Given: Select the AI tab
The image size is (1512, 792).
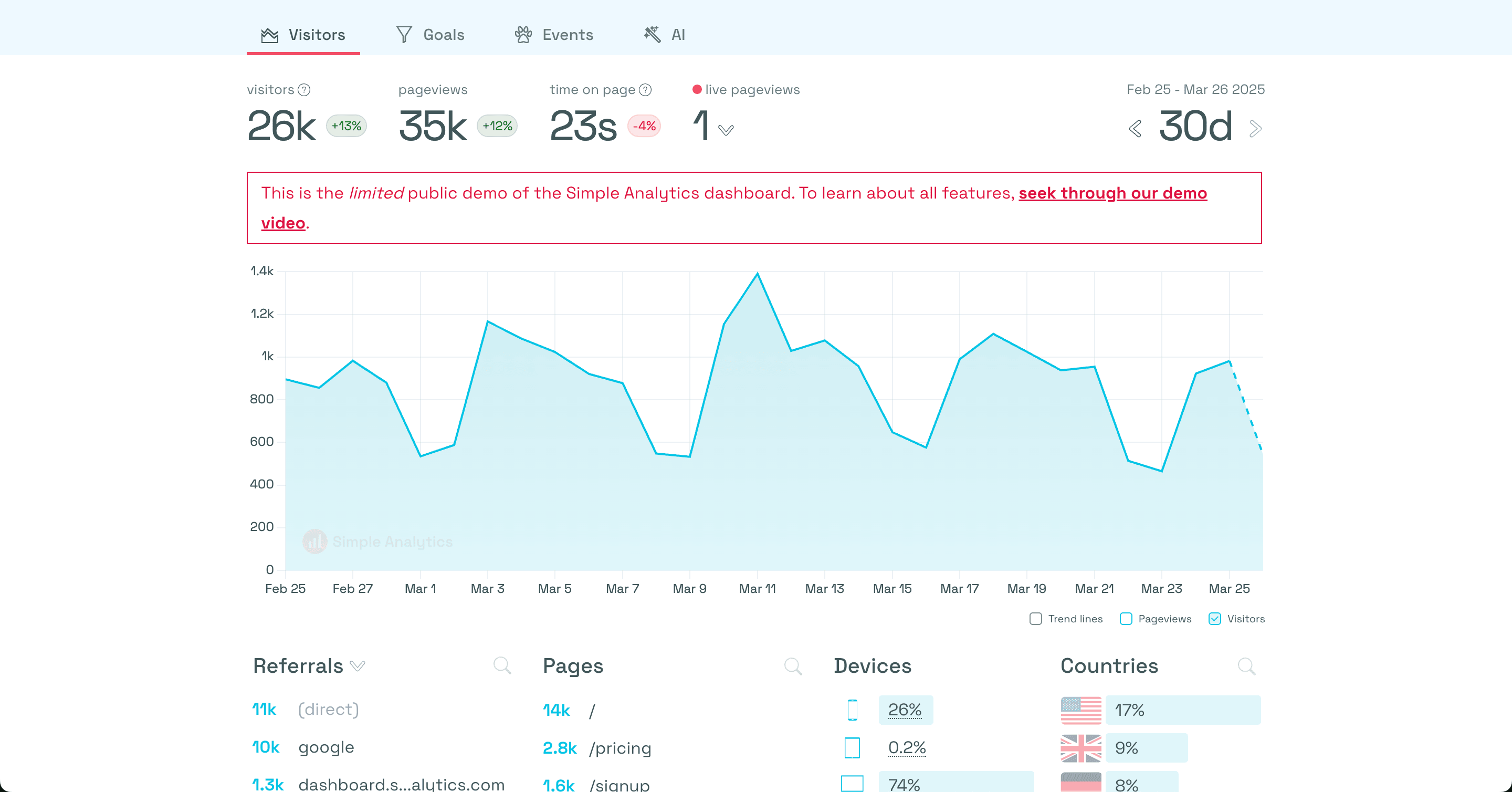Looking at the screenshot, I should (x=665, y=35).
